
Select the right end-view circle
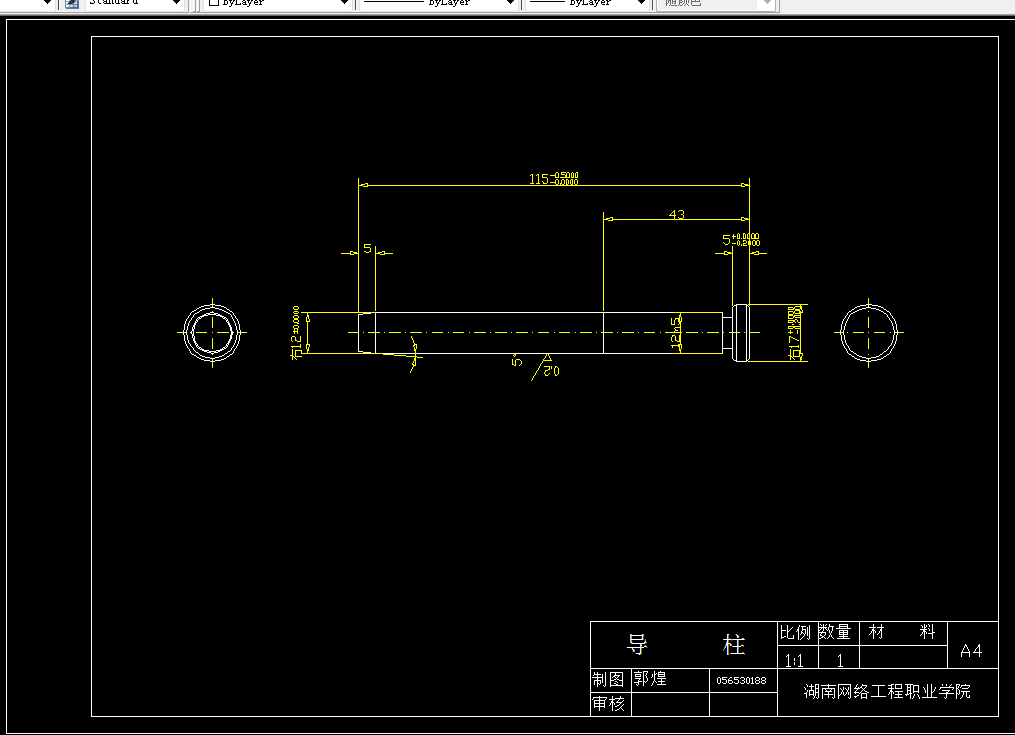coord(869,333)
